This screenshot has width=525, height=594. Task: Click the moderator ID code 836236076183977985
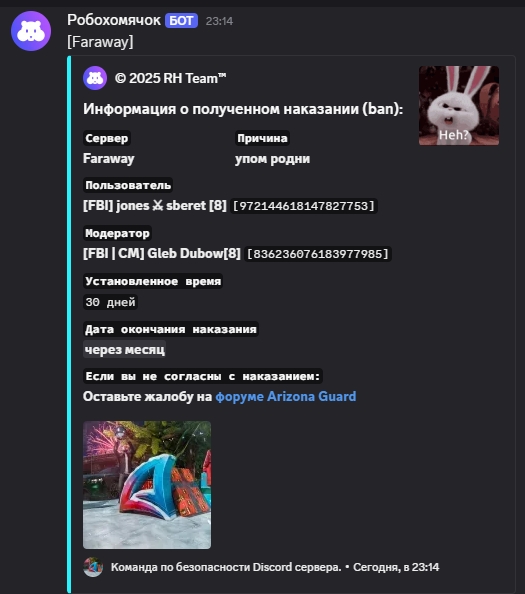(x=318, y=254)
